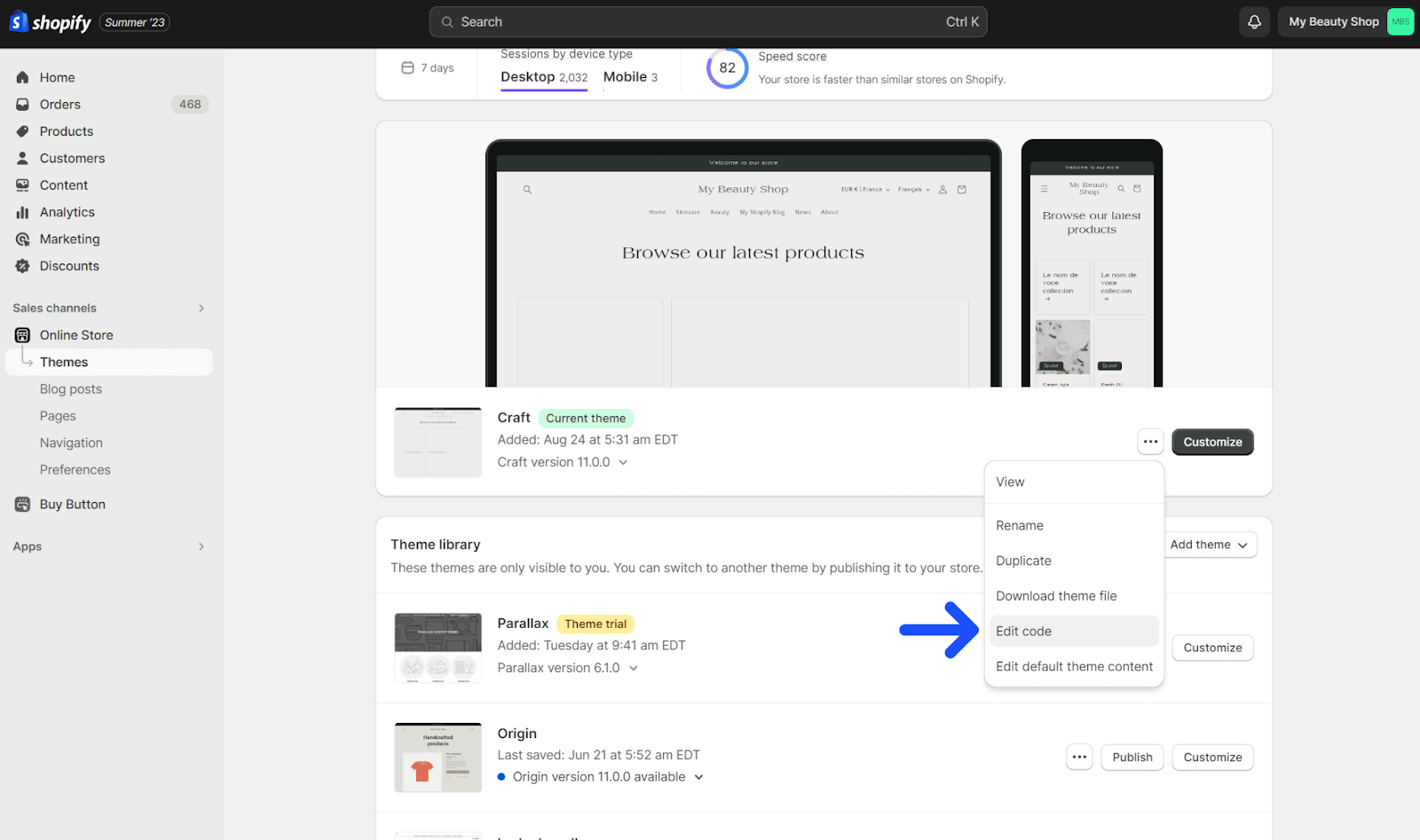Screen dimensions: 1420x840
Task: Click the Discounts badge icon
Action: click(23, 266)
